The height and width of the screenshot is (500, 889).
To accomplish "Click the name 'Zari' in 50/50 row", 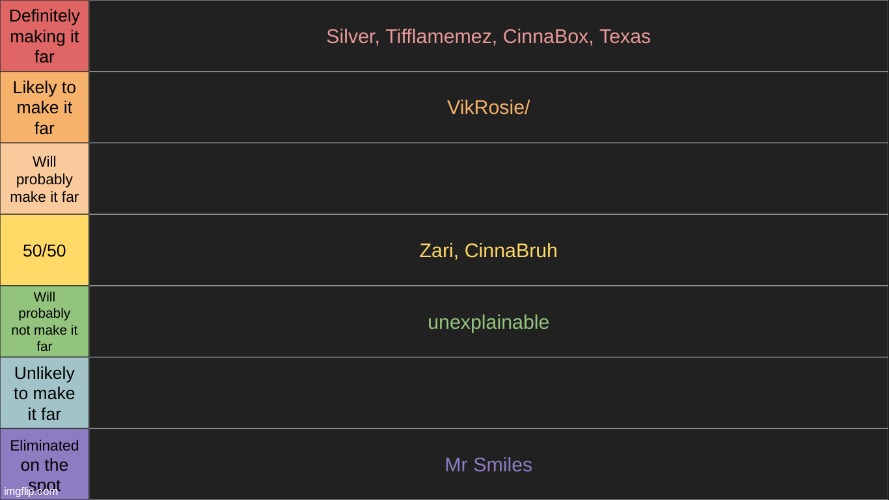I will click(437, 251).
